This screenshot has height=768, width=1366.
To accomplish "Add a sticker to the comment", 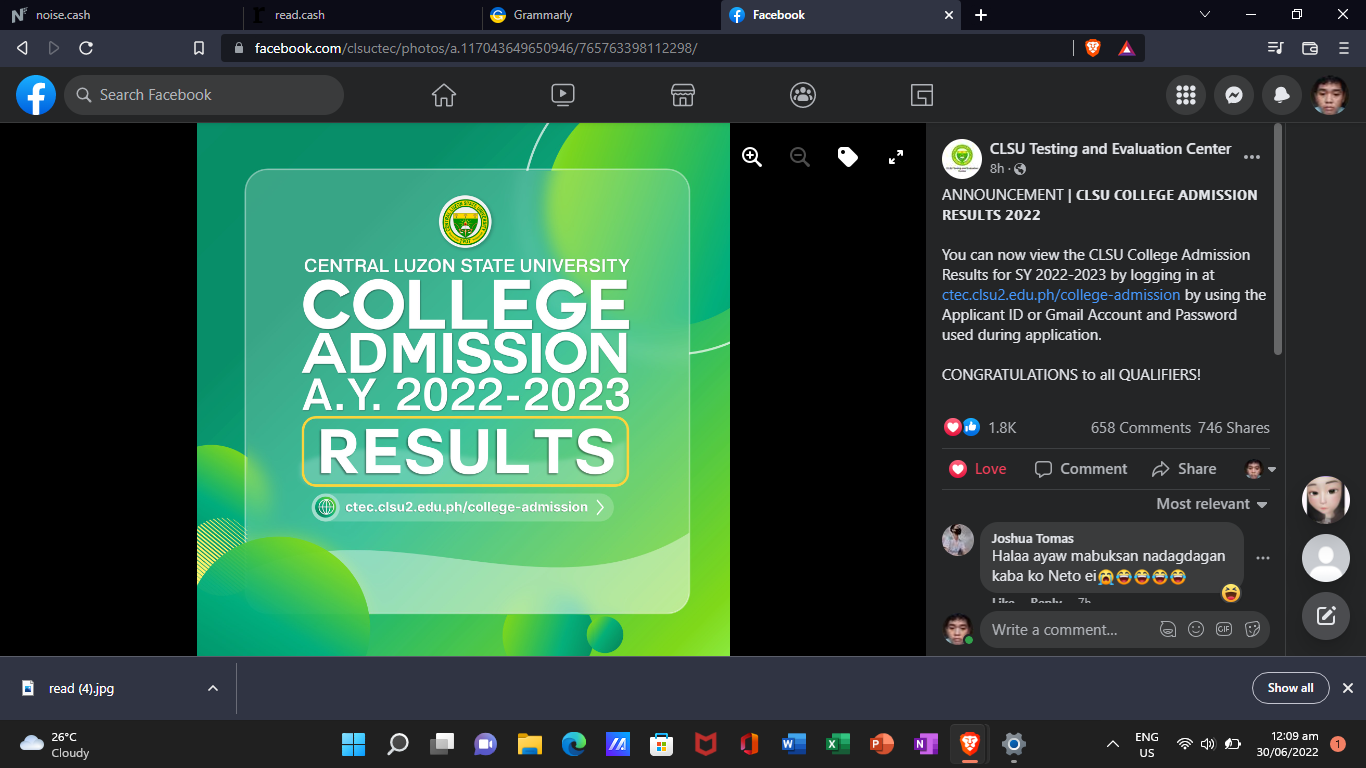I will coord(1252,630).
